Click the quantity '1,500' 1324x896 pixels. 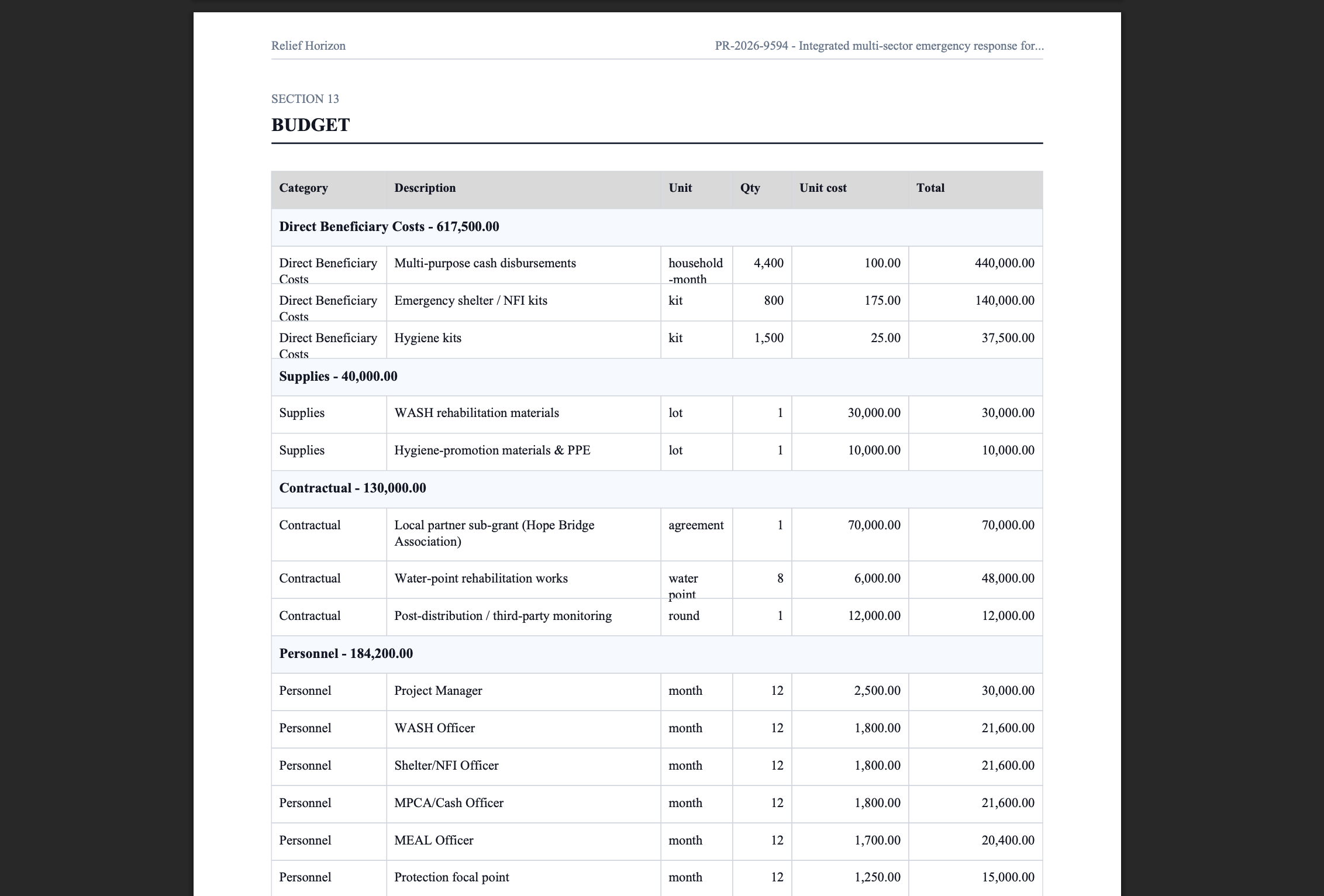(768, 338)
